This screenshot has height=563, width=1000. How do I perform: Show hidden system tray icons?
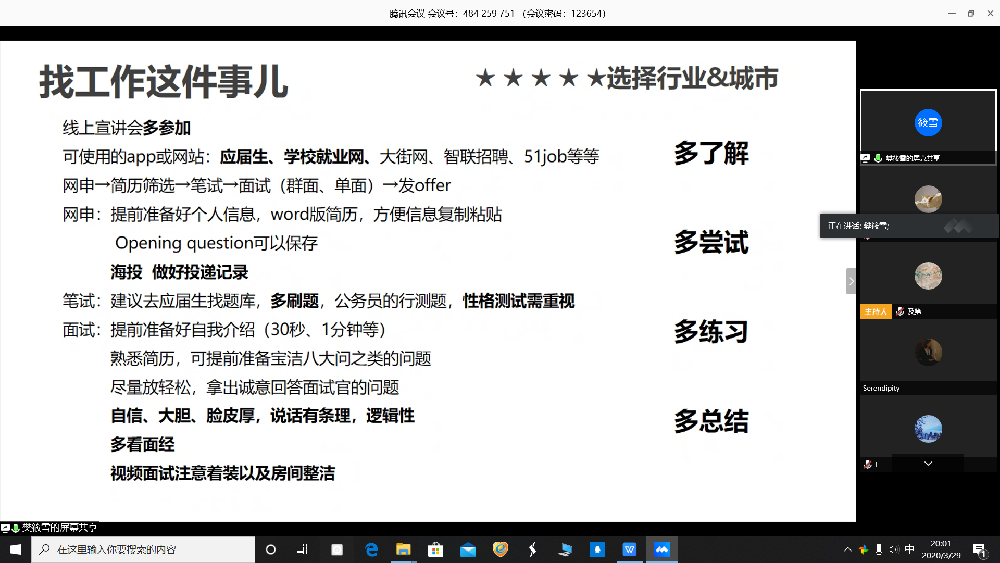click(848, 550)
